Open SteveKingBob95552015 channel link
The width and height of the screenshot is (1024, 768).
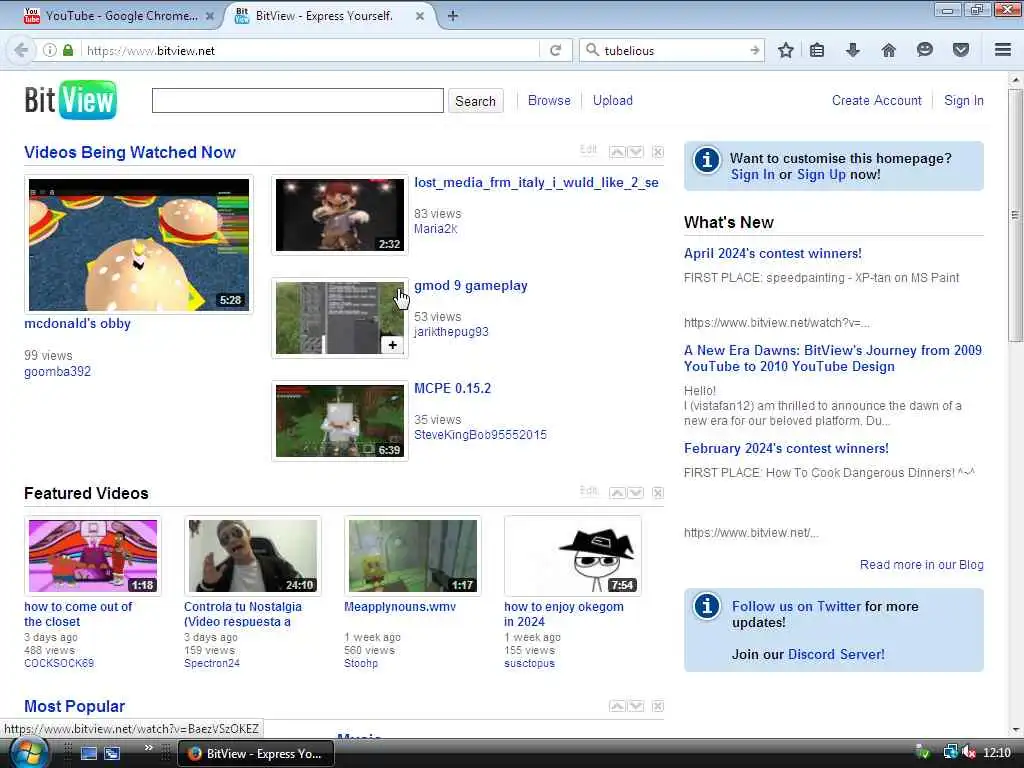point(480,435)
